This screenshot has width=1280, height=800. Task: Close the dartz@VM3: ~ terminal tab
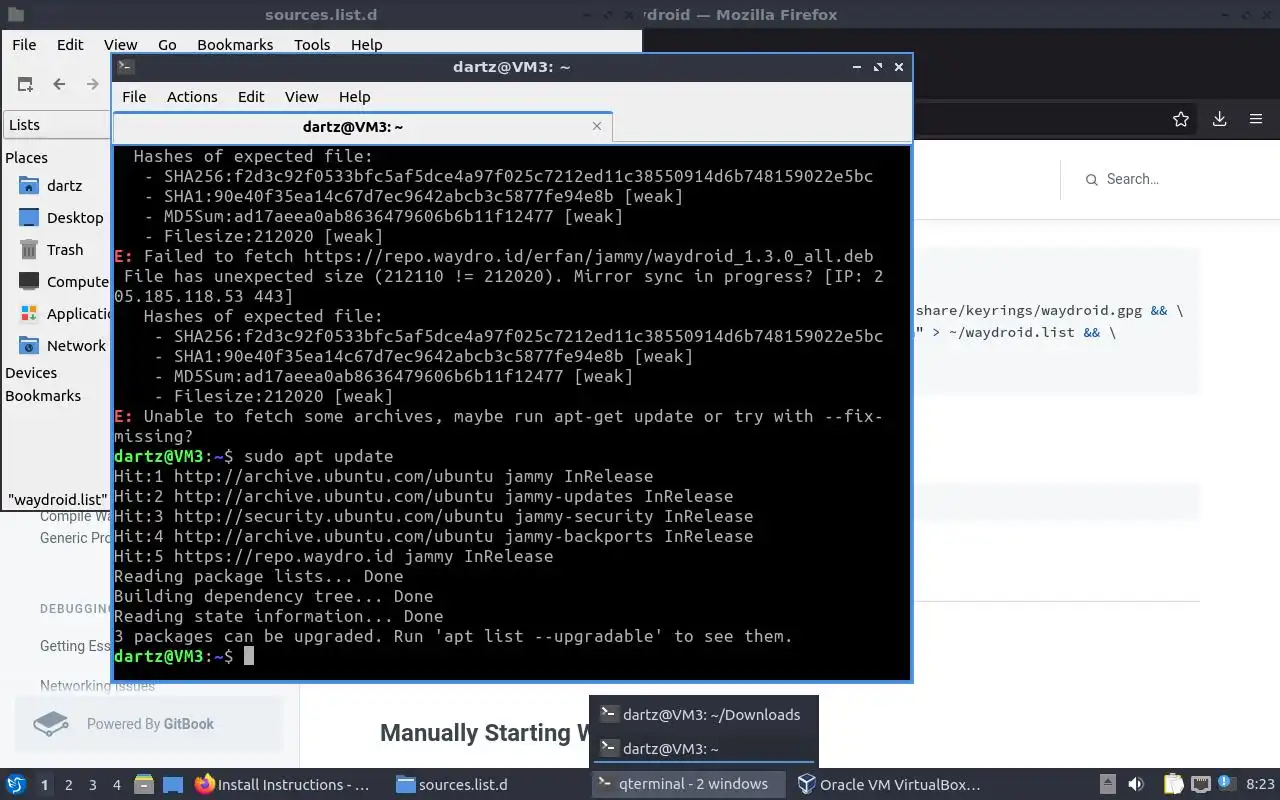tap(597, 126)
